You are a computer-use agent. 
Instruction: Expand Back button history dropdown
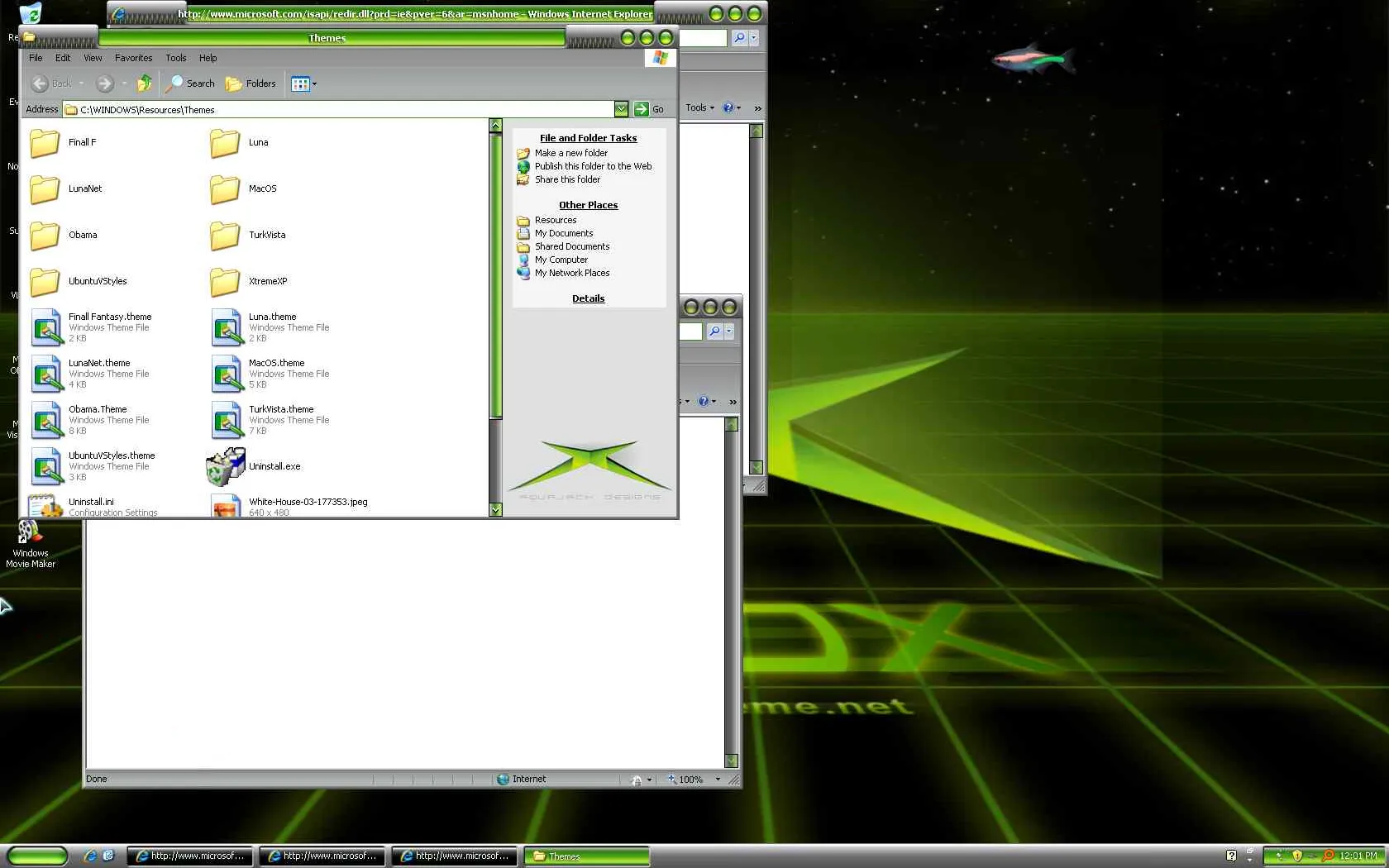coord(82,83)
